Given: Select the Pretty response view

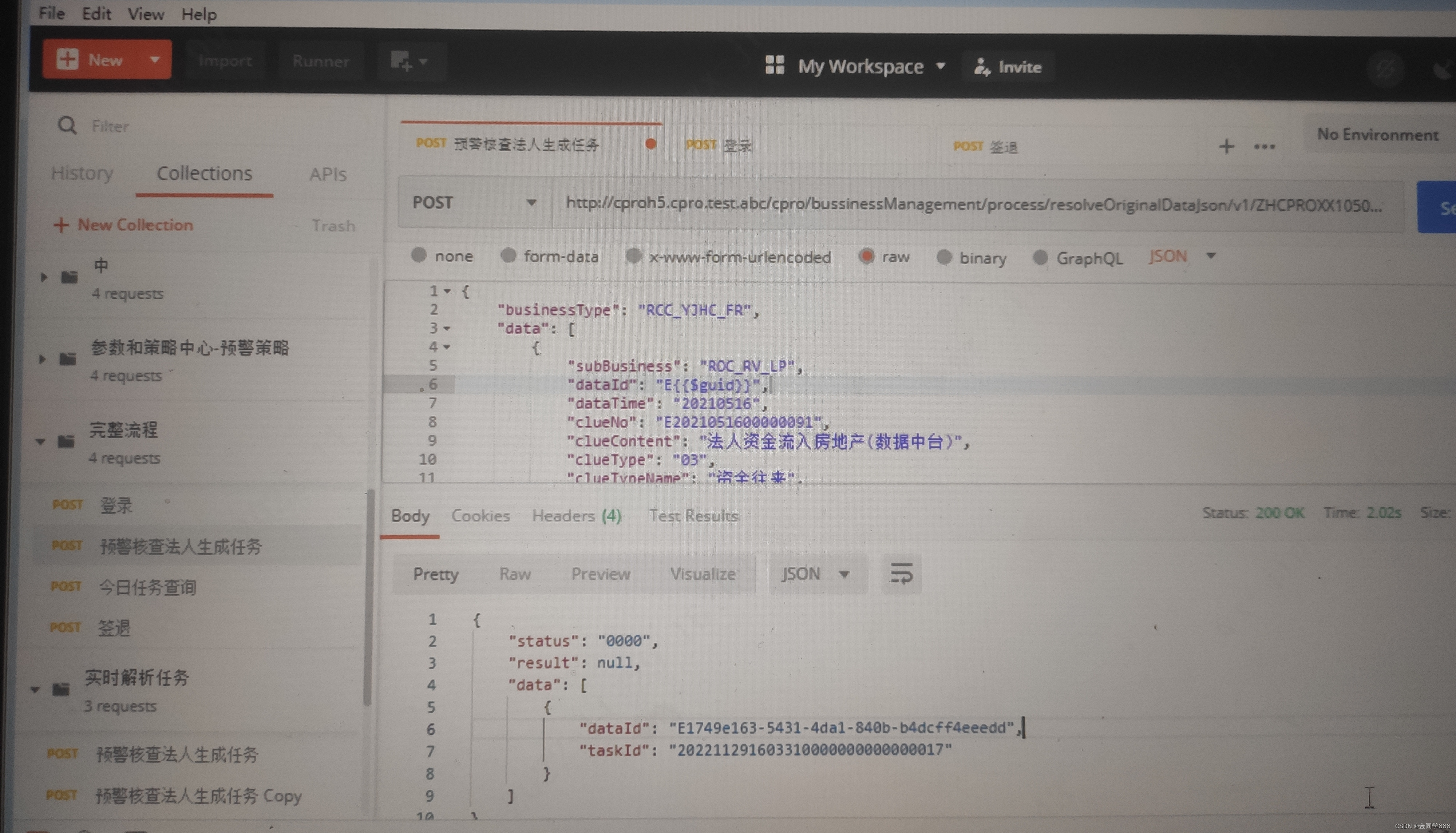Looking at the screenshot, I should tap(435, 574).
